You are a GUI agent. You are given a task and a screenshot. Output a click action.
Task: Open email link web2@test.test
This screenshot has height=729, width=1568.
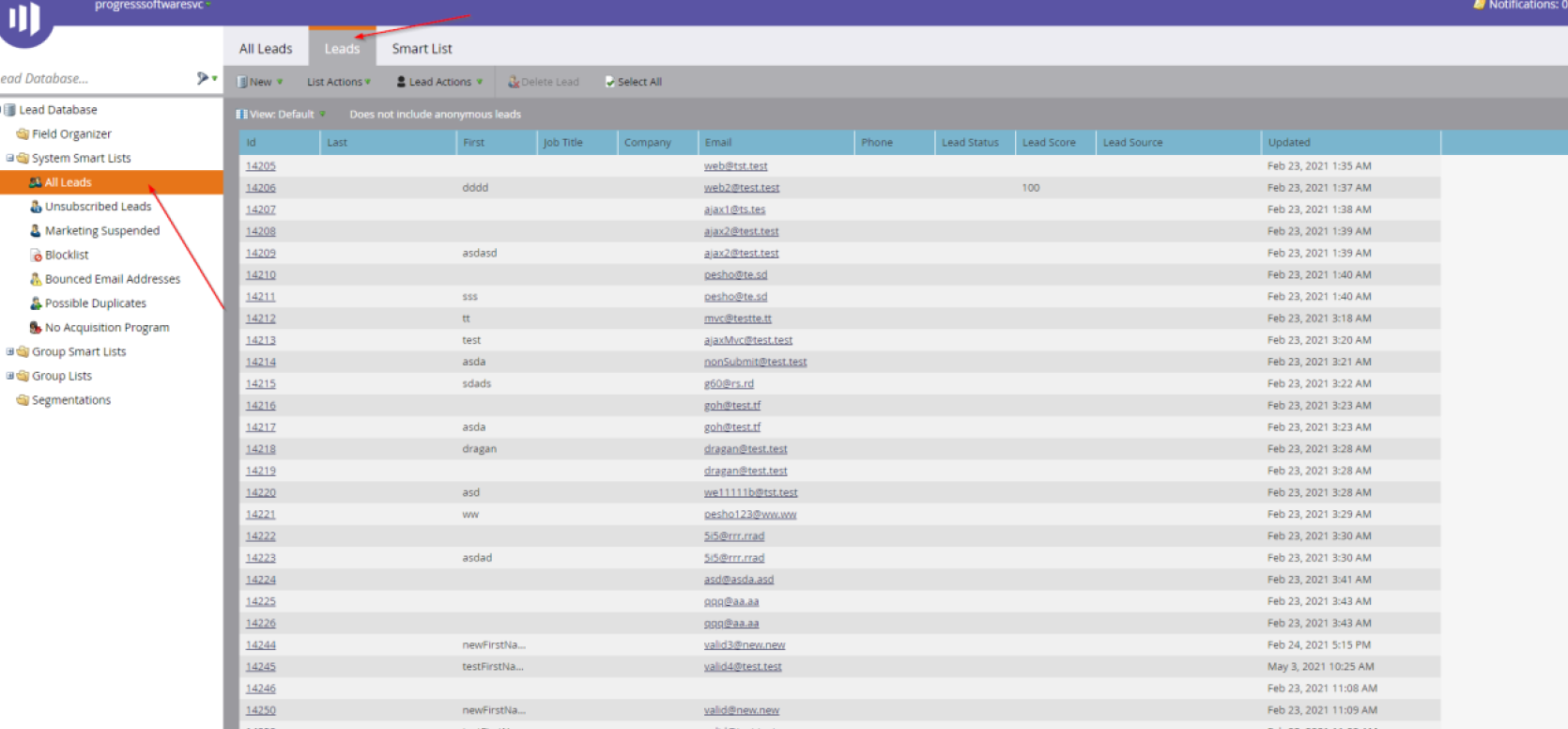point(742,187)
